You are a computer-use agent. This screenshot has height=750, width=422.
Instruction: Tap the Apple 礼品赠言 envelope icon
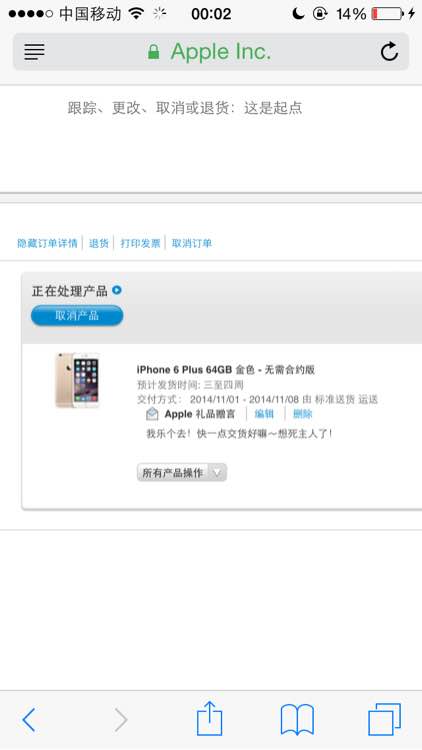152,414
